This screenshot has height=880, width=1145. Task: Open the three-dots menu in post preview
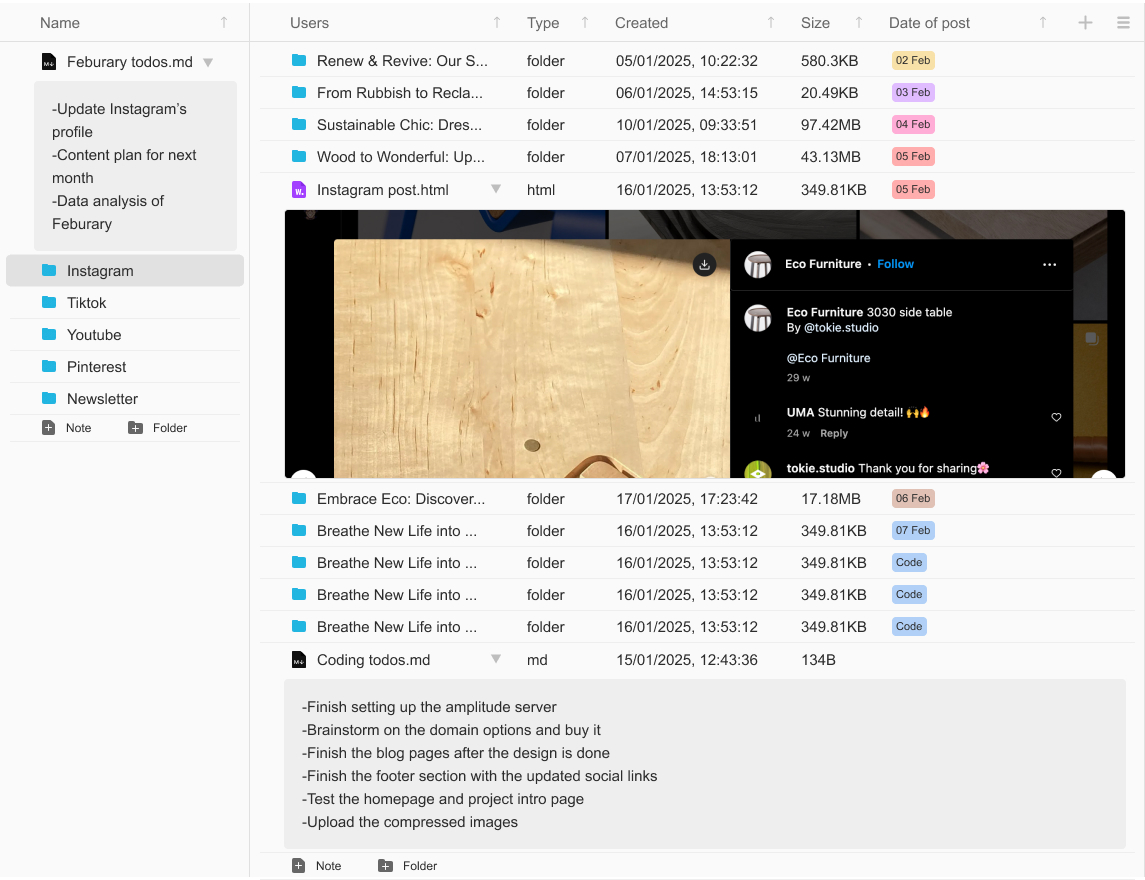tap(1049, 264)
